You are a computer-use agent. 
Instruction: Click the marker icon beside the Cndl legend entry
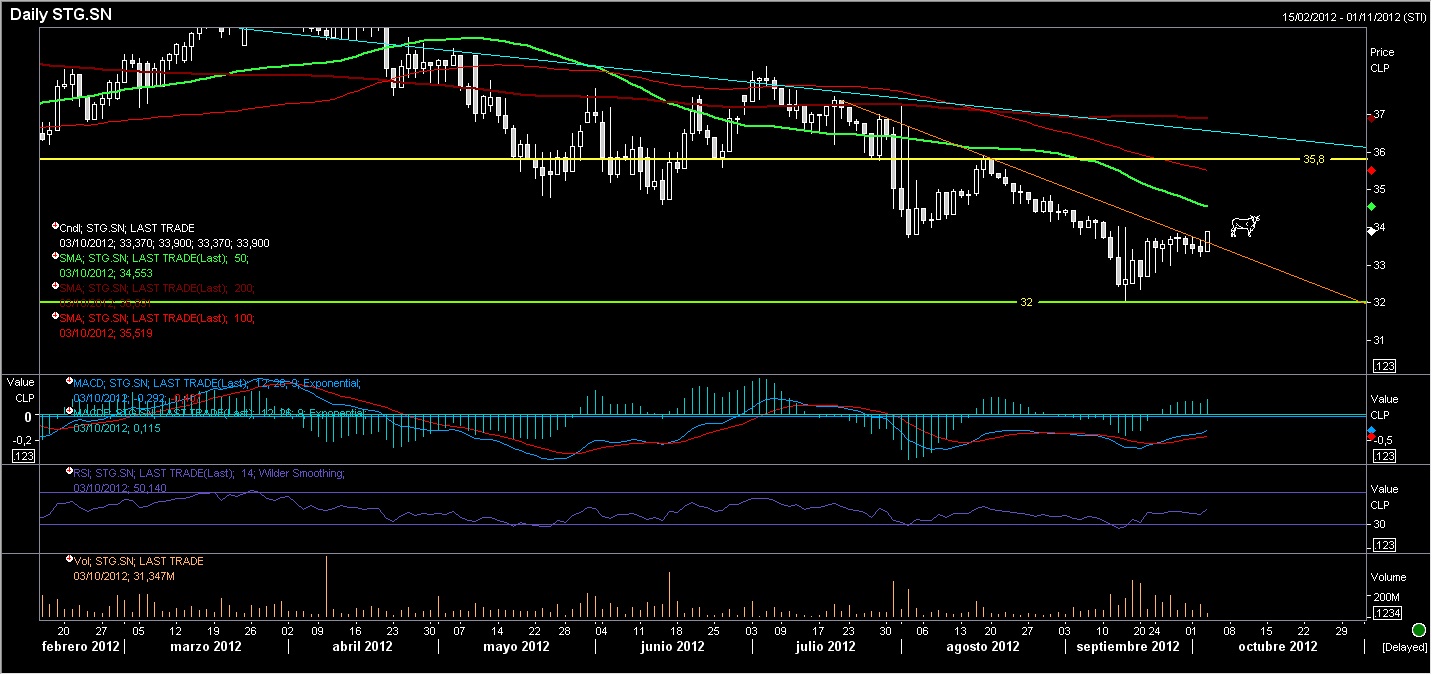point(55,227)
